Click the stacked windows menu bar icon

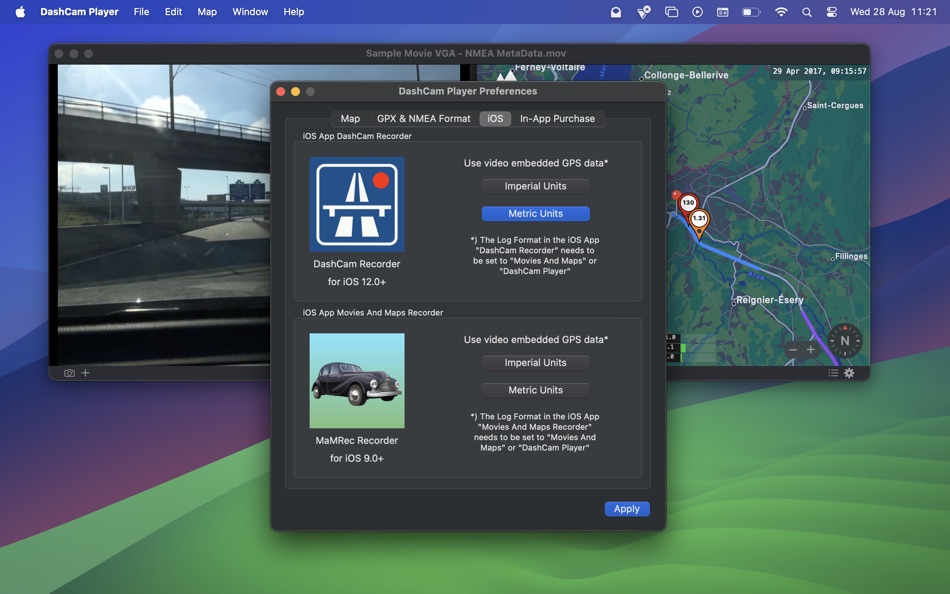click(671, 12)
